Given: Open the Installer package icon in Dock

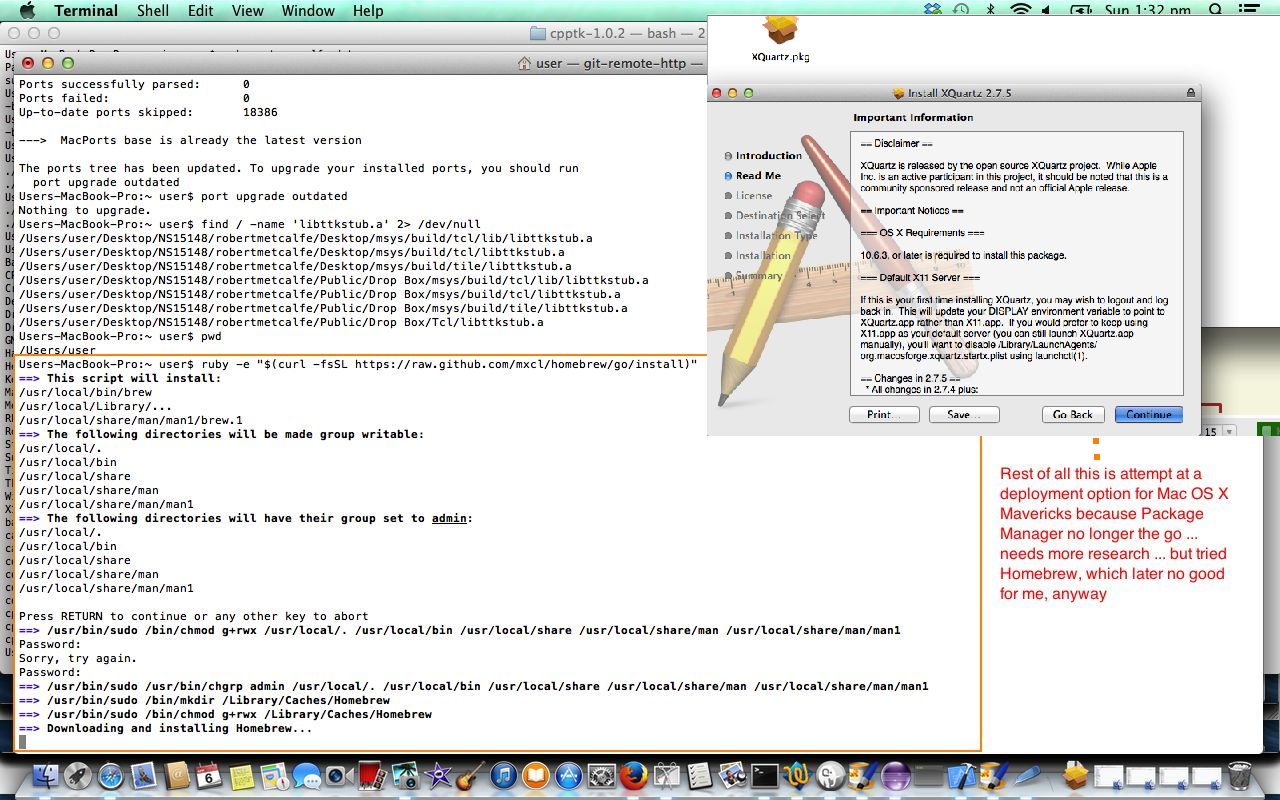Looking at the screenshot, I should click(1075, 775).
